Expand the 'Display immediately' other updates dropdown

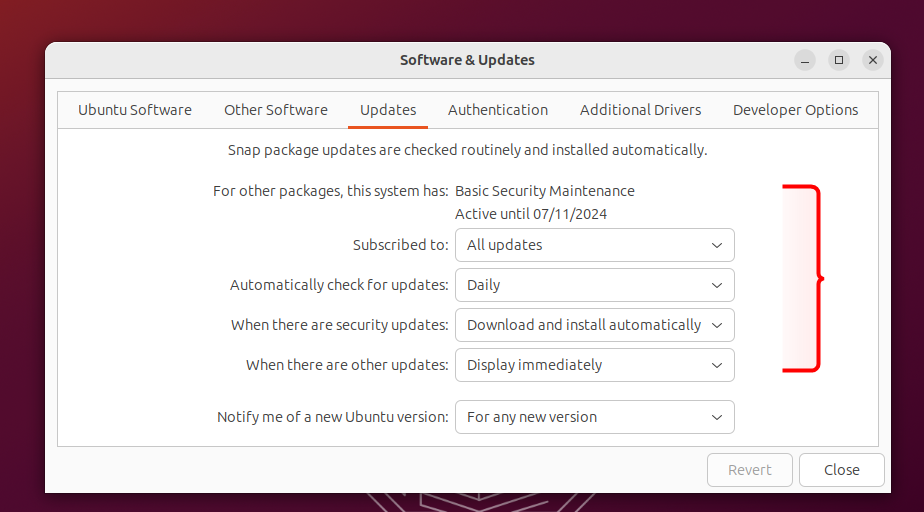[594, 365]
